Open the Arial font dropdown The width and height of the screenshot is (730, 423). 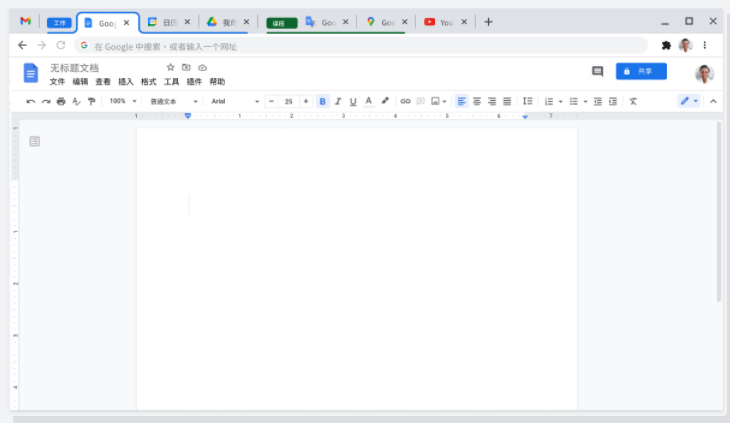point(234,101)
